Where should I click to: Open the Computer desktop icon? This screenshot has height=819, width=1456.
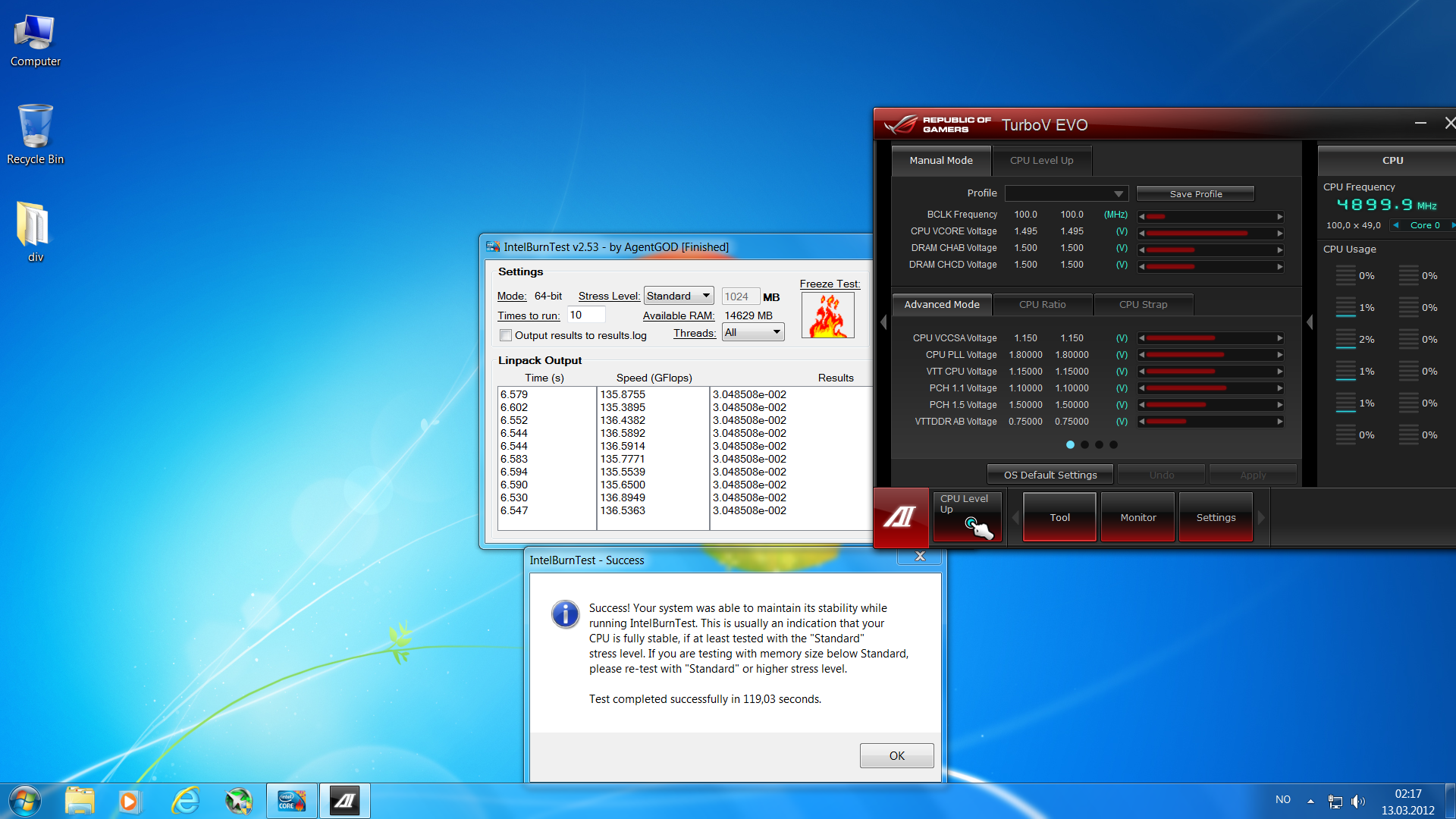(35, 41)
